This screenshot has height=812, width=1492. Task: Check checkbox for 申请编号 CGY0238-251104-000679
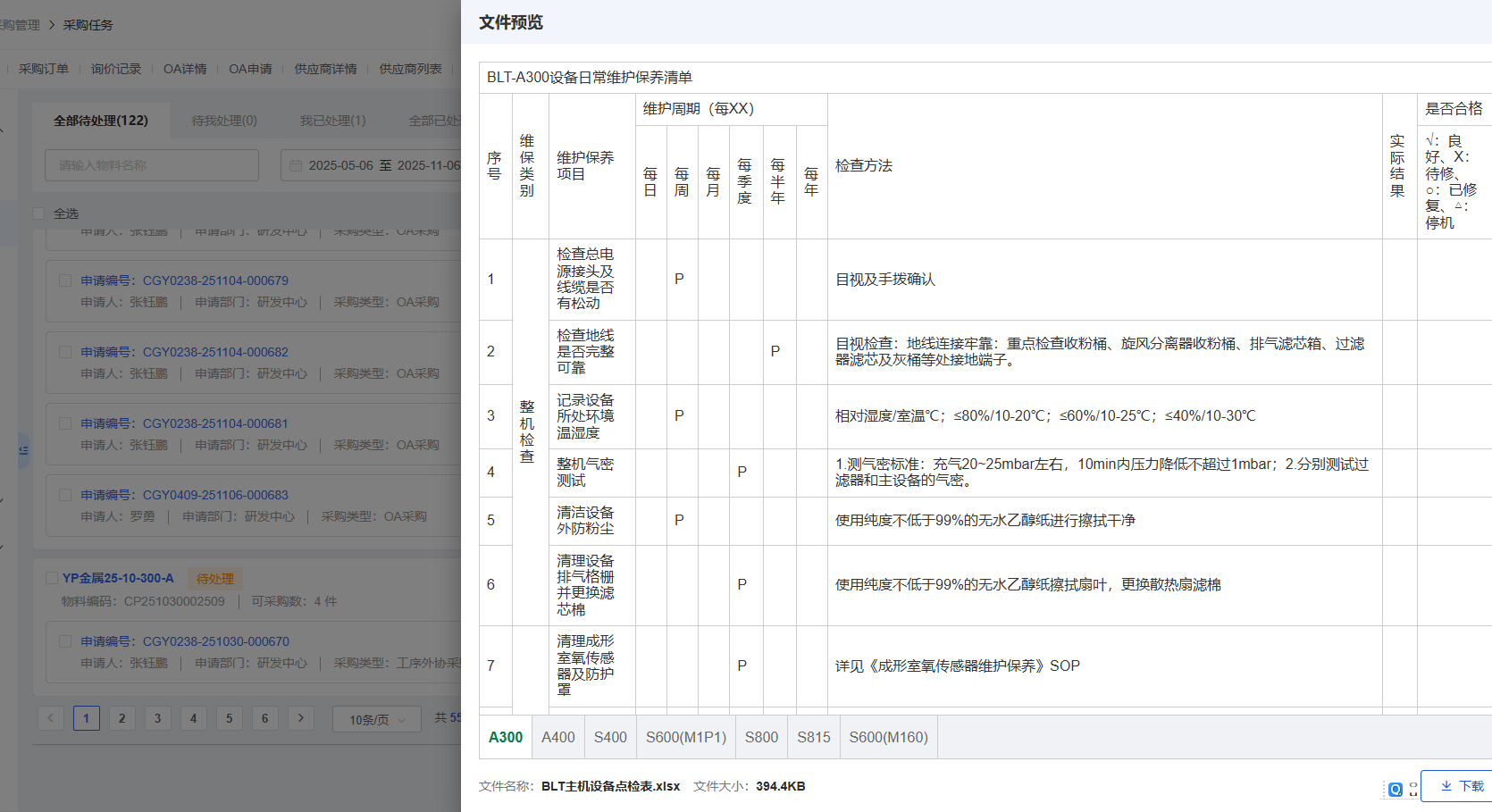coord(64,280)
